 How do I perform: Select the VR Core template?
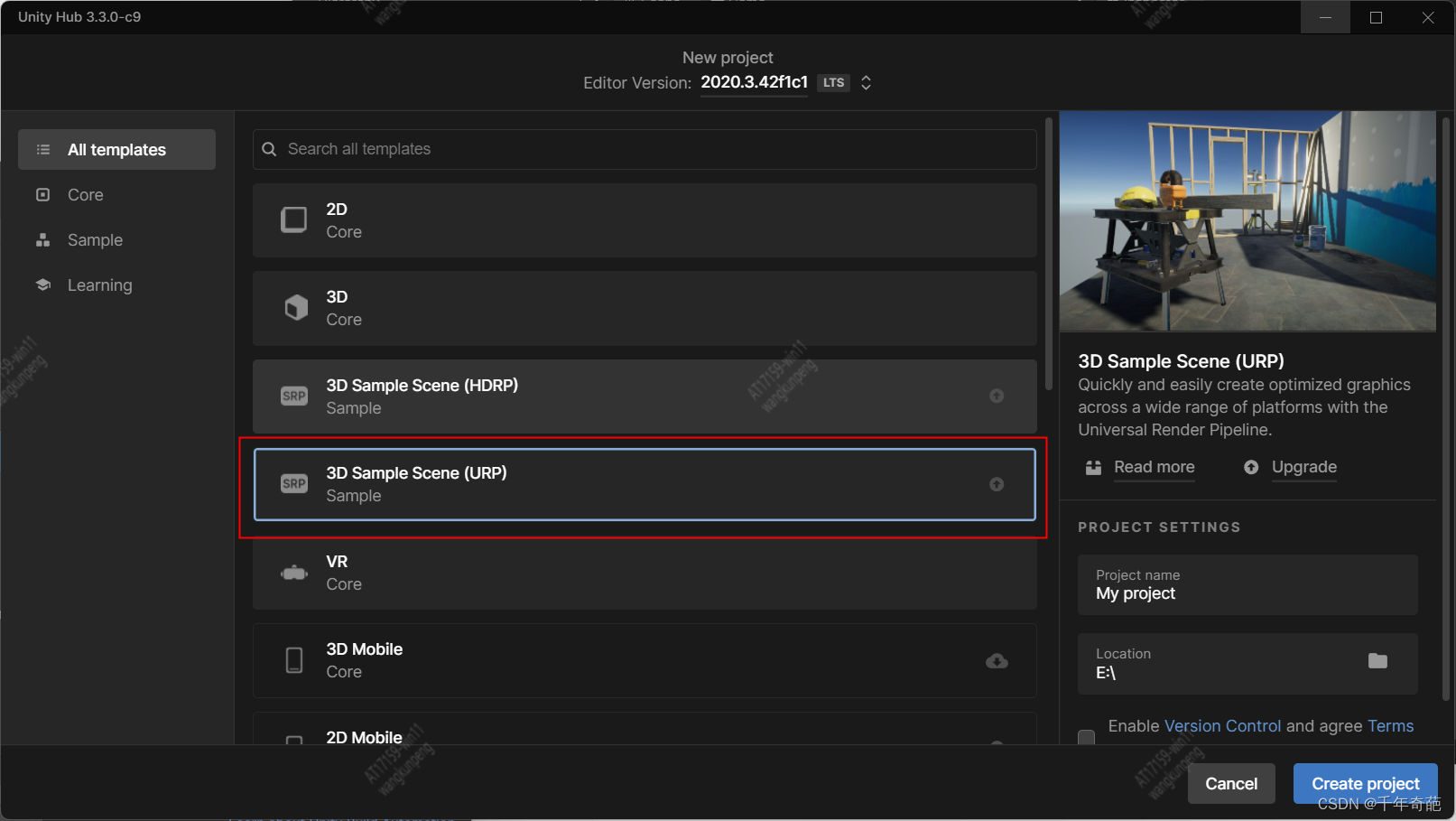645,573
